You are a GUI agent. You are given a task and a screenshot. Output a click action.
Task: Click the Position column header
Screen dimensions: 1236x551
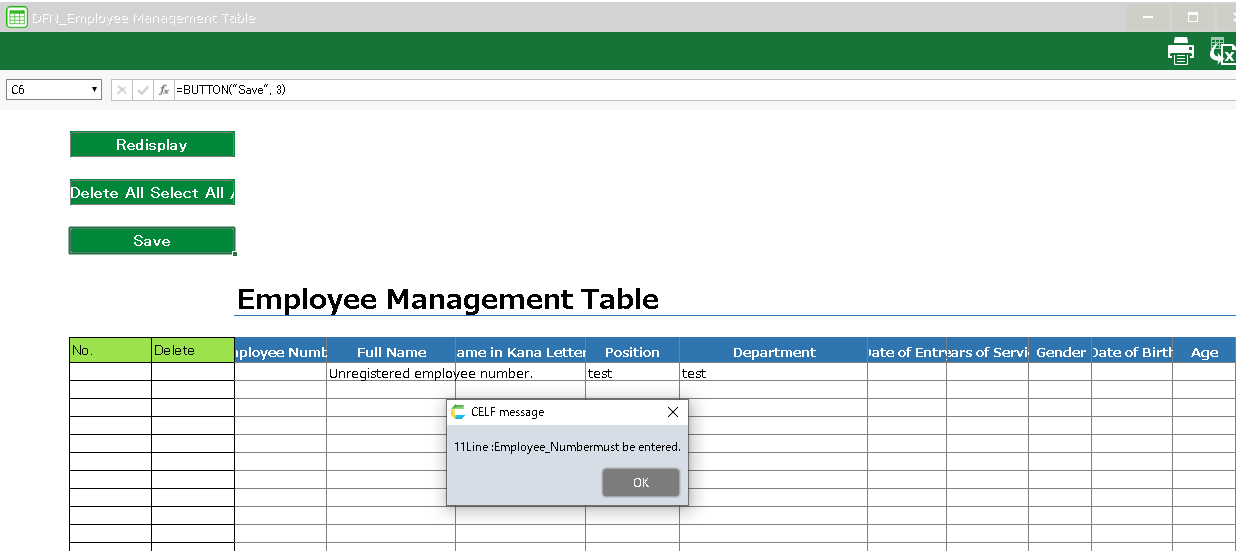pyautogui.click(x=632, y=352)
